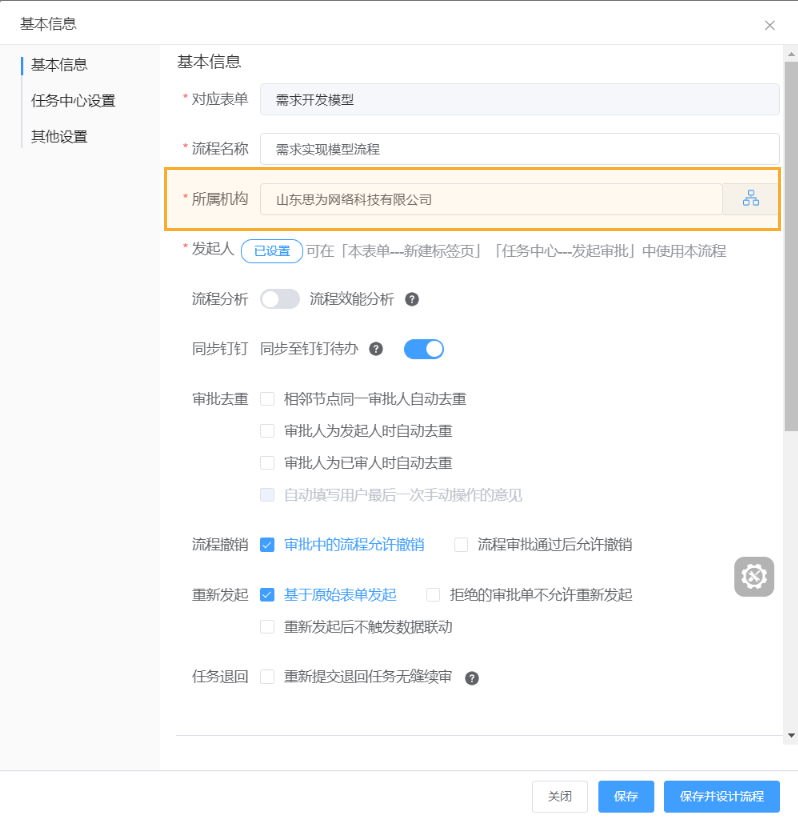This screenshot has height=819, width=798.
Task: Click the 流程撤销 label text
Action: [x=220, y=545]
